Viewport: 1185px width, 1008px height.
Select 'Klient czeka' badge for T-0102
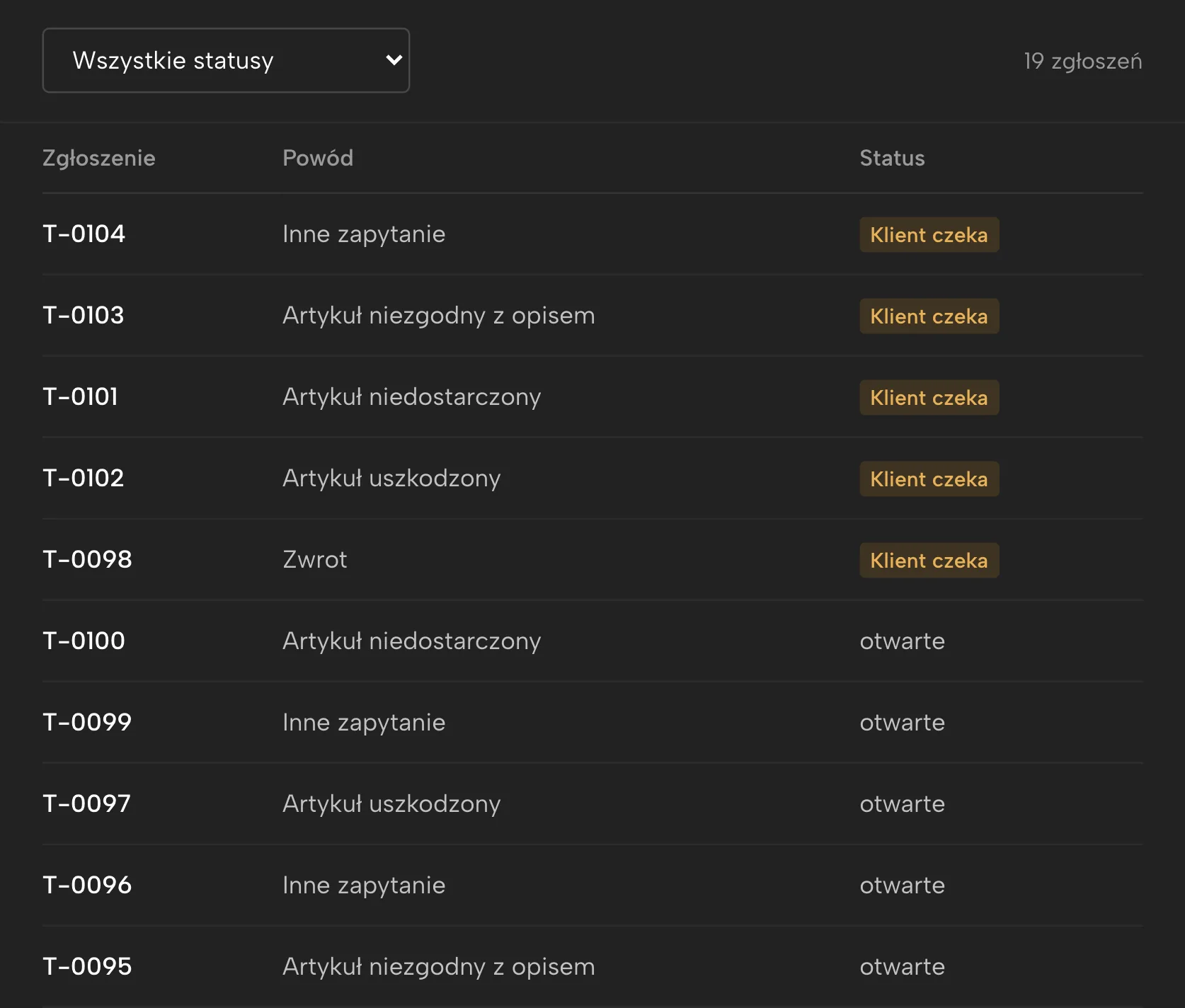point(929,479)
